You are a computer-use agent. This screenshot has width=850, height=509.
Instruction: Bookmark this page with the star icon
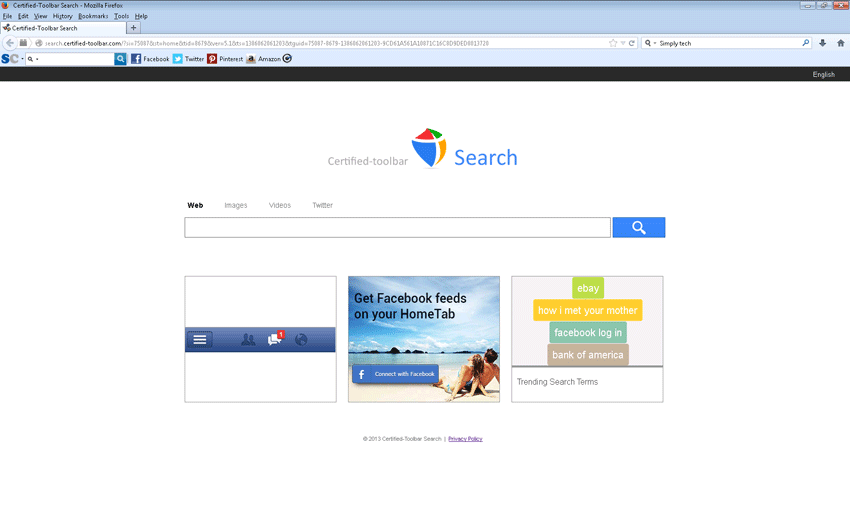click(613, 43)
